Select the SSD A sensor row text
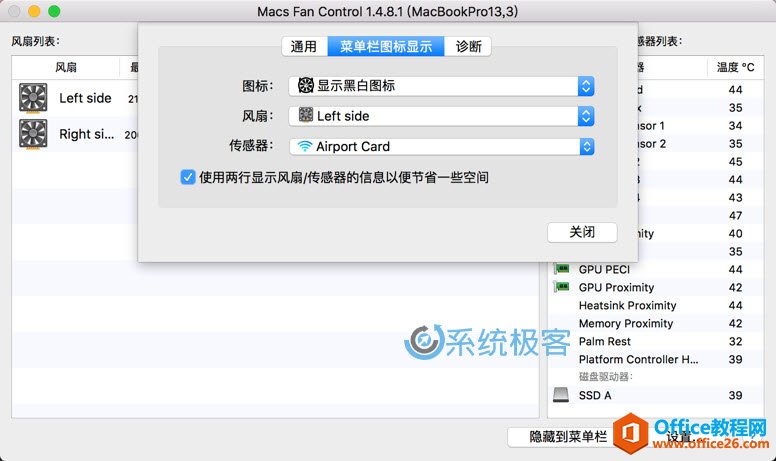Image resolution: width=776 pixels, height=461 pixels. pyautogui.click(x=594, y=395)
